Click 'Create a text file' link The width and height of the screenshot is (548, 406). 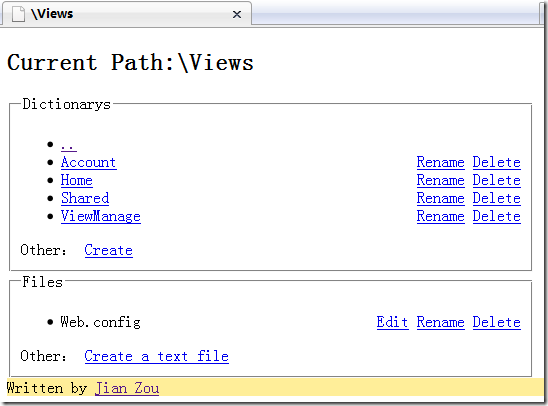coord(157,356)
